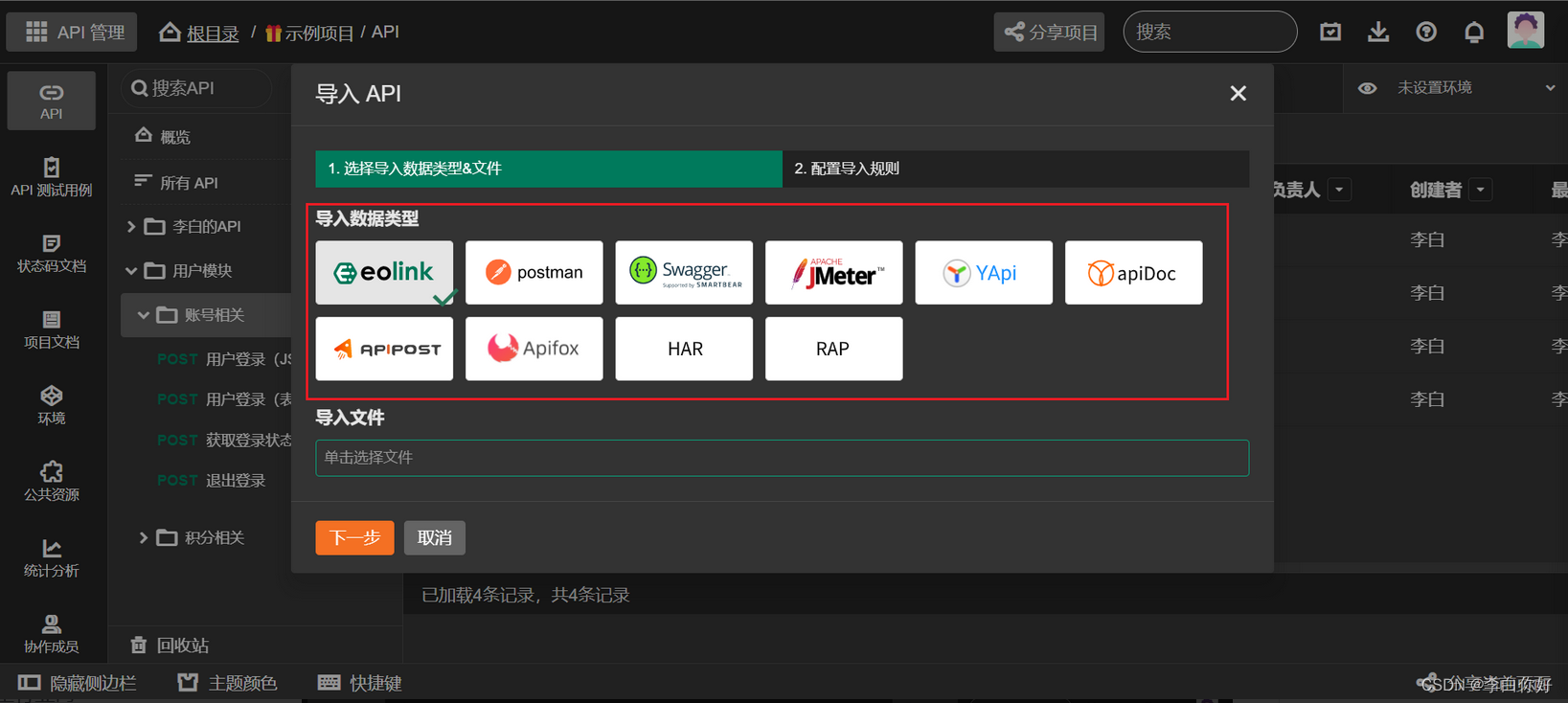
Task: Click the API breadcrumb segment
Action: click(385, 33)
